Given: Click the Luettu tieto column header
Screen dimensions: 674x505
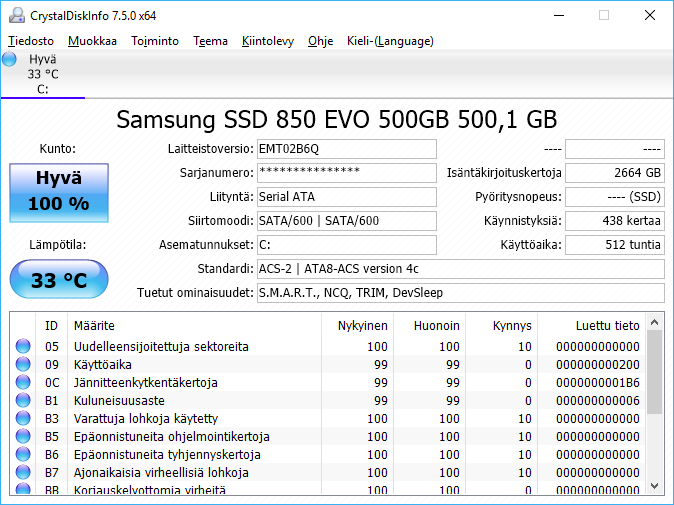Looking at the screenshot, I should point(591,326).
